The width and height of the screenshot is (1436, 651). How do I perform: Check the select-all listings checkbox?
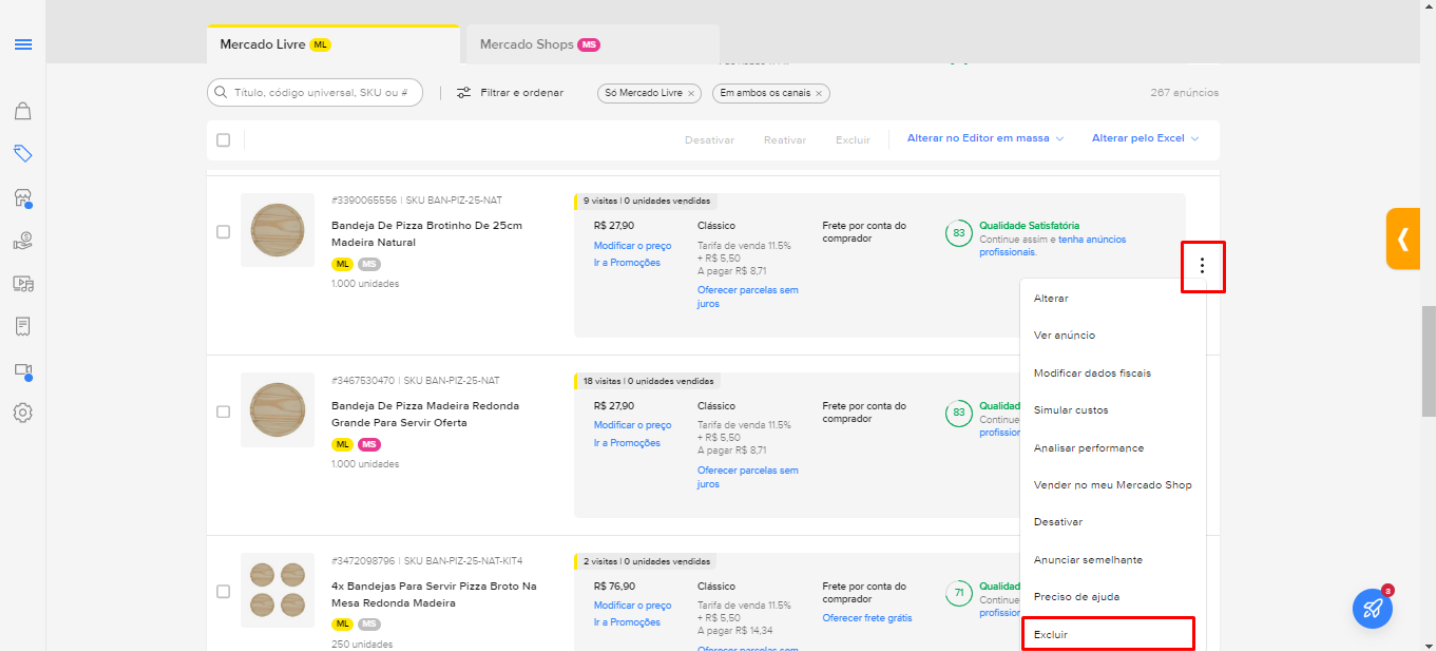coord(223,140)
